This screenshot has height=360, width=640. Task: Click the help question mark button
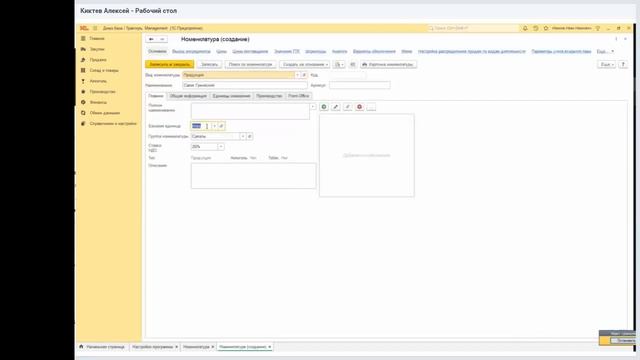[x=623, y=64]
